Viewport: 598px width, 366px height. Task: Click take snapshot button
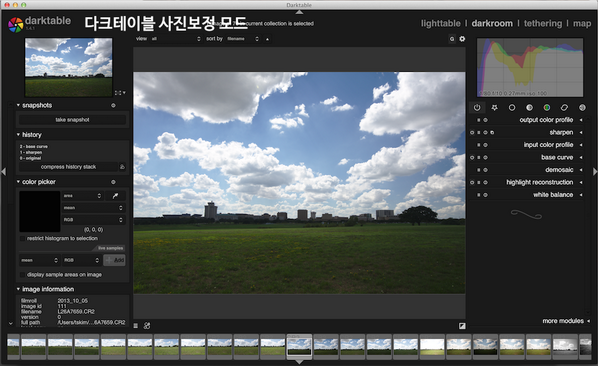coord(72,120)
